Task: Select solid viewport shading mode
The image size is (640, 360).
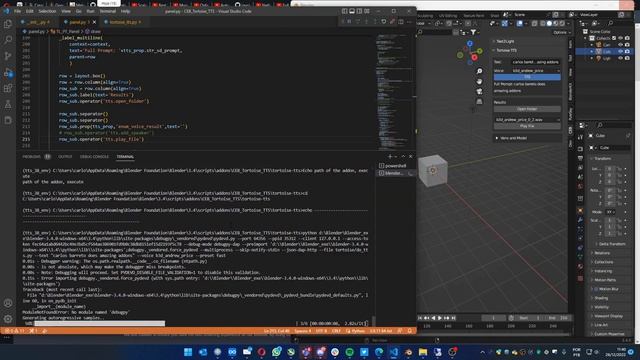Action: pos(549,24)
